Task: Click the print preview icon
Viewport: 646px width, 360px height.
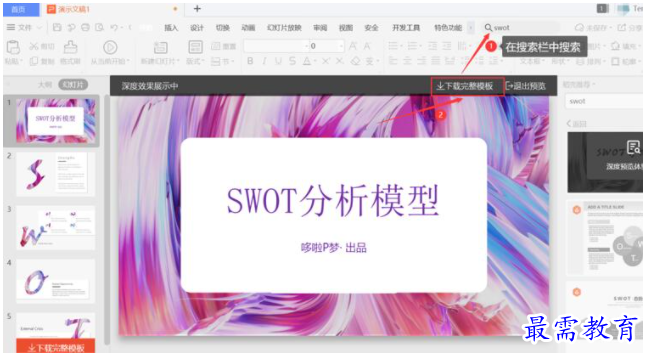Action: coord(99,28)
